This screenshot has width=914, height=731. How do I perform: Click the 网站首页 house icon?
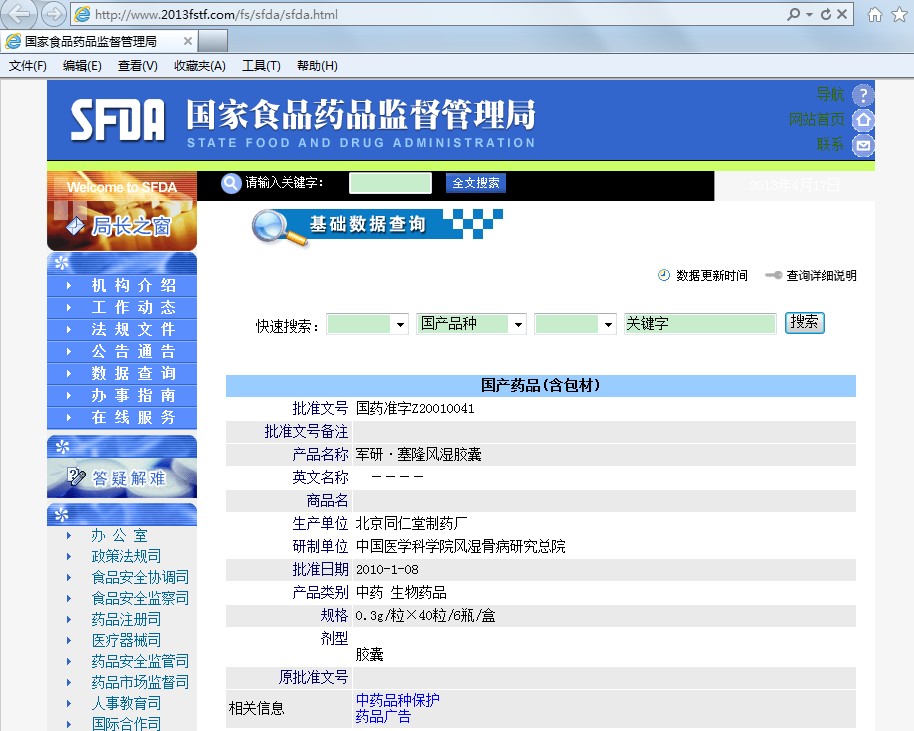coord(863,120)
